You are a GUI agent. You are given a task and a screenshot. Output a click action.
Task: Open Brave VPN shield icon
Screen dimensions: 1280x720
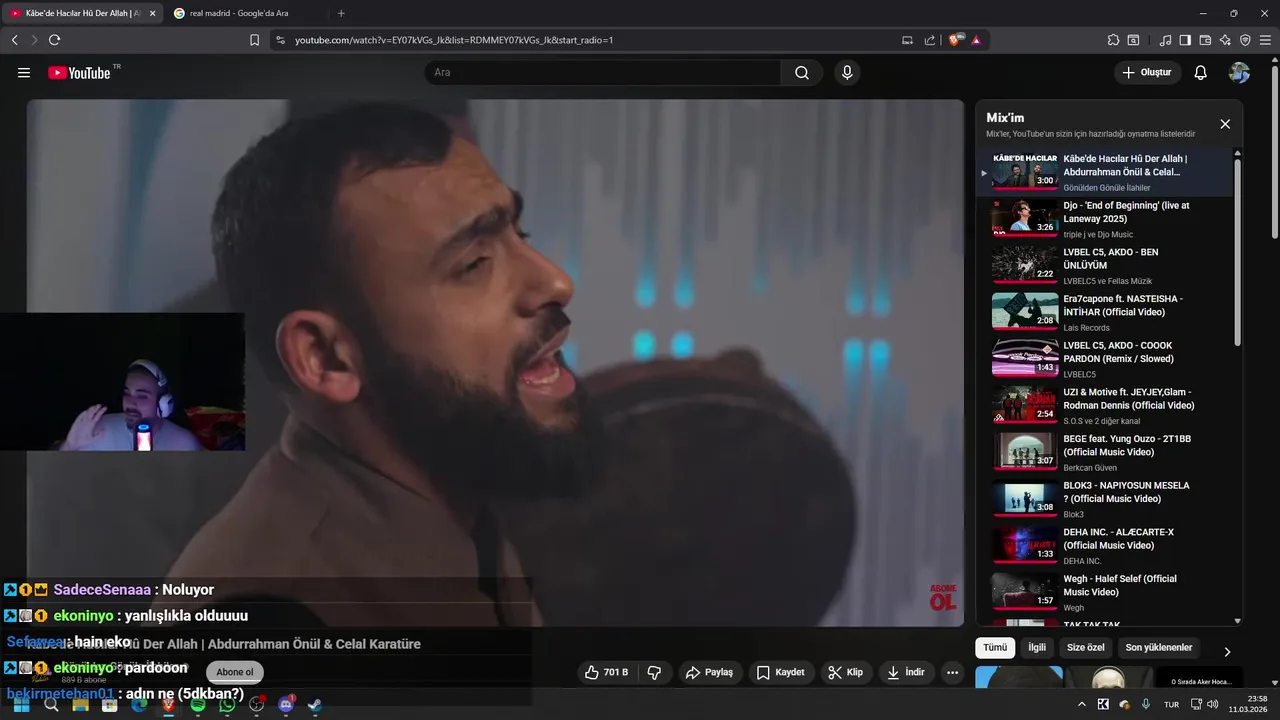[x=1245, y=40]
